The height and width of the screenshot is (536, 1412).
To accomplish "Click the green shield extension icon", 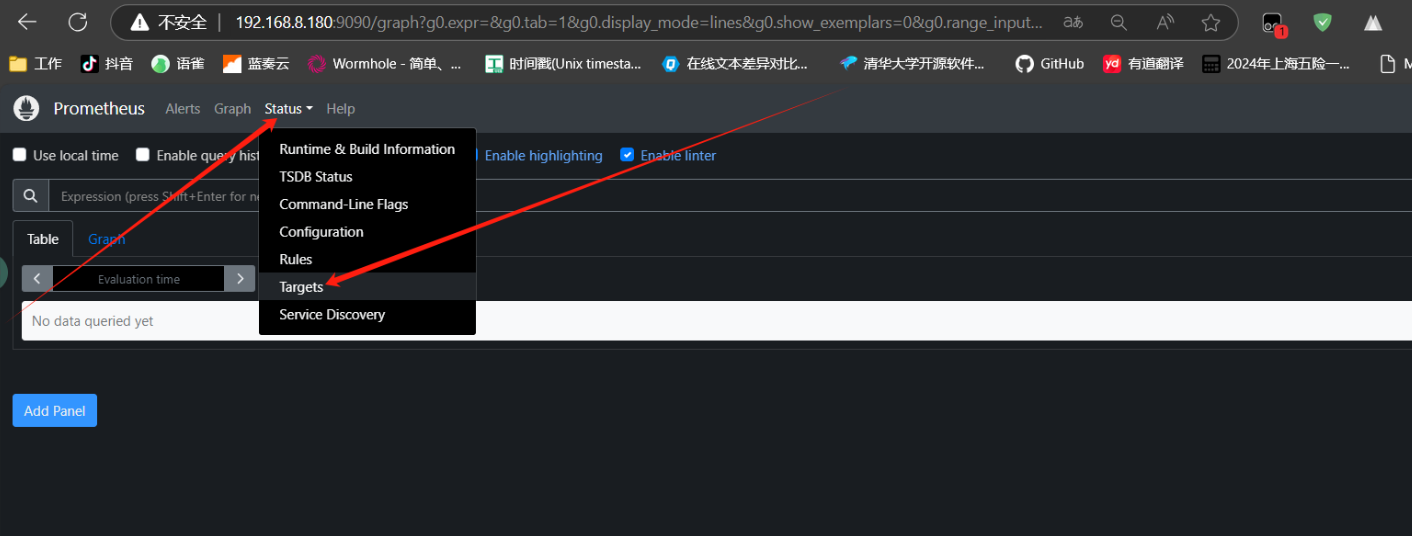I will click(x=1323, y=22).
